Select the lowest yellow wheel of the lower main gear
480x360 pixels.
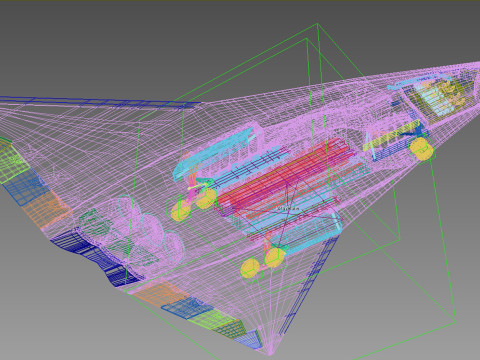point(250,269)
